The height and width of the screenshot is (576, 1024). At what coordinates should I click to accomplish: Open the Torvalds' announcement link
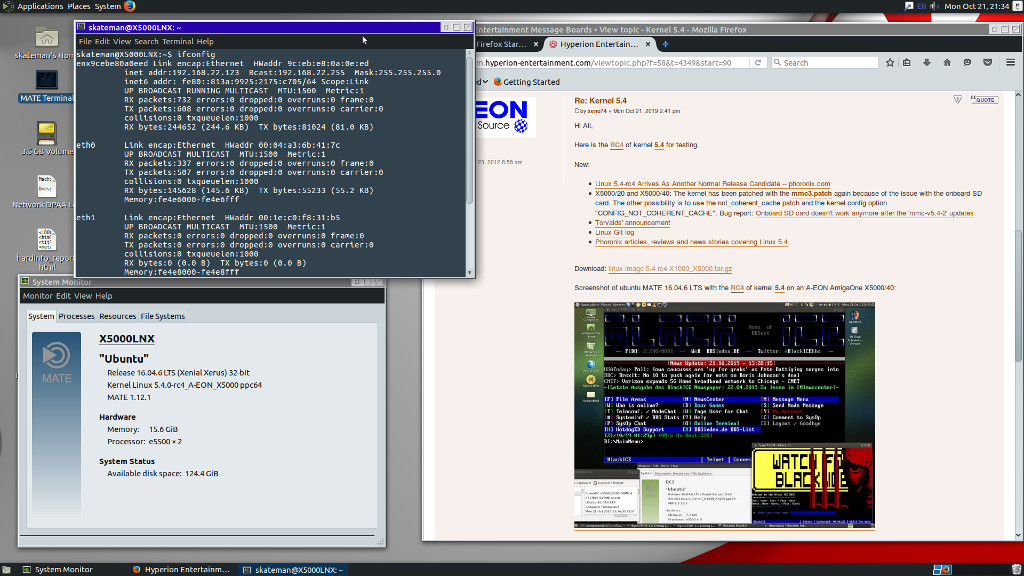tap(632, 223)
